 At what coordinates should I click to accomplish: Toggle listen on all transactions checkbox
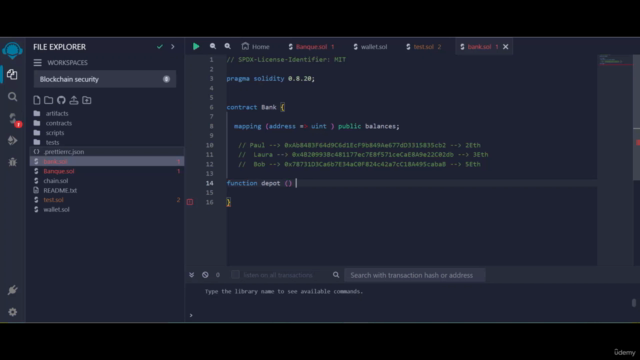tap(235, 275)
